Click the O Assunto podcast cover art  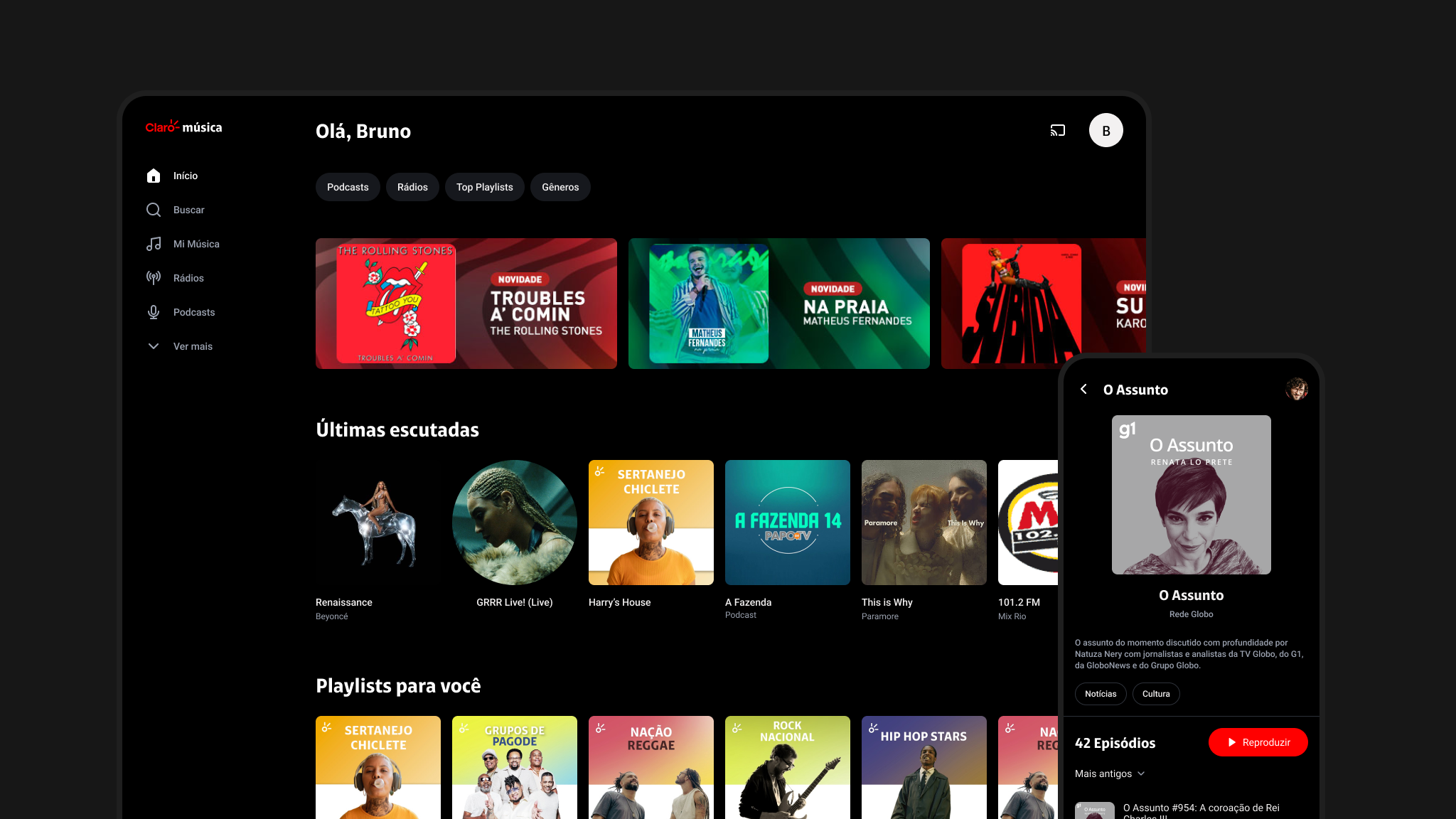(x=1192, y=495)
